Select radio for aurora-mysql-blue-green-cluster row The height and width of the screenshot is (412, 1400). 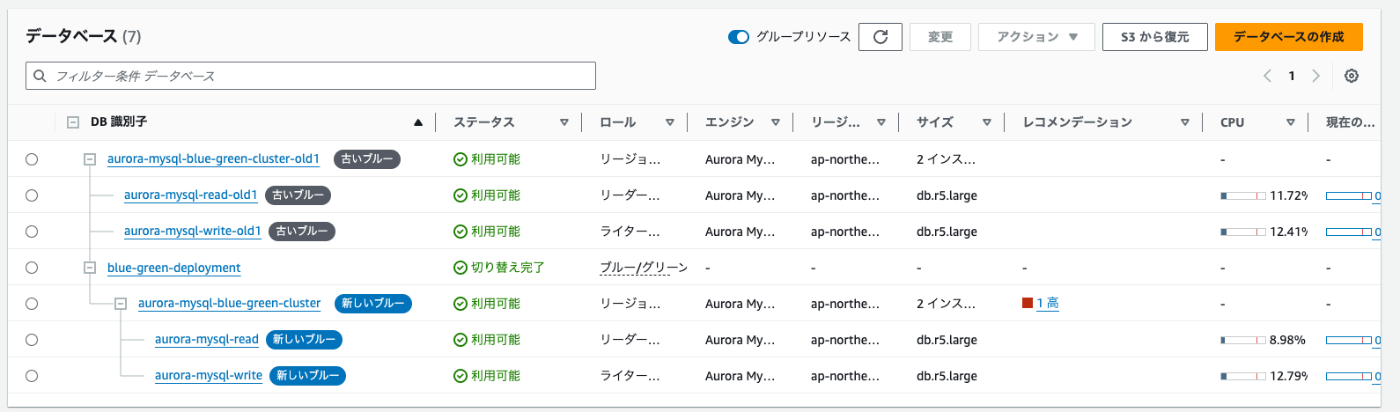pyautogui.click(x=32, y=304)
